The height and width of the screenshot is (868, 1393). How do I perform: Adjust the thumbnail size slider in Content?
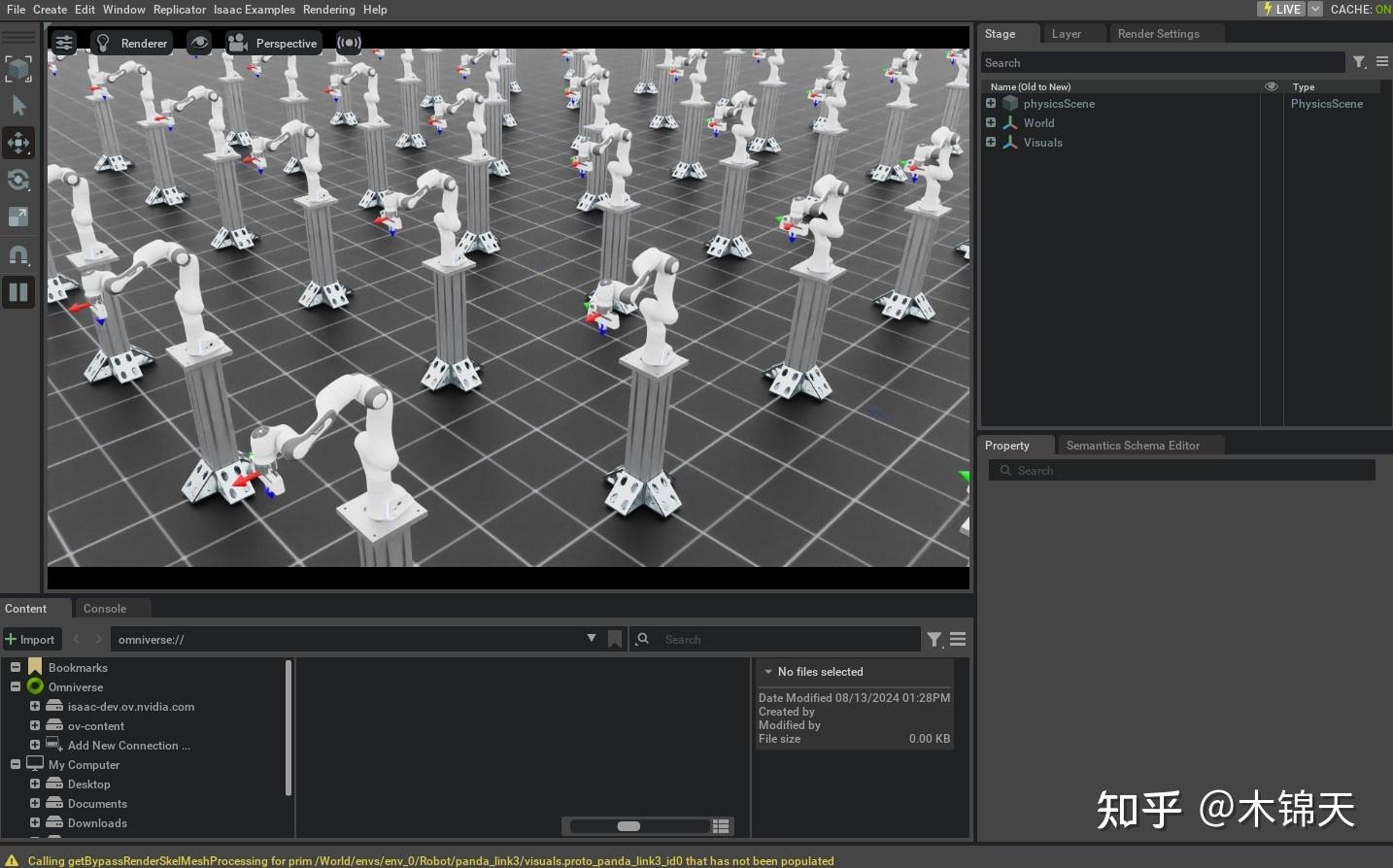click(629, 825)
